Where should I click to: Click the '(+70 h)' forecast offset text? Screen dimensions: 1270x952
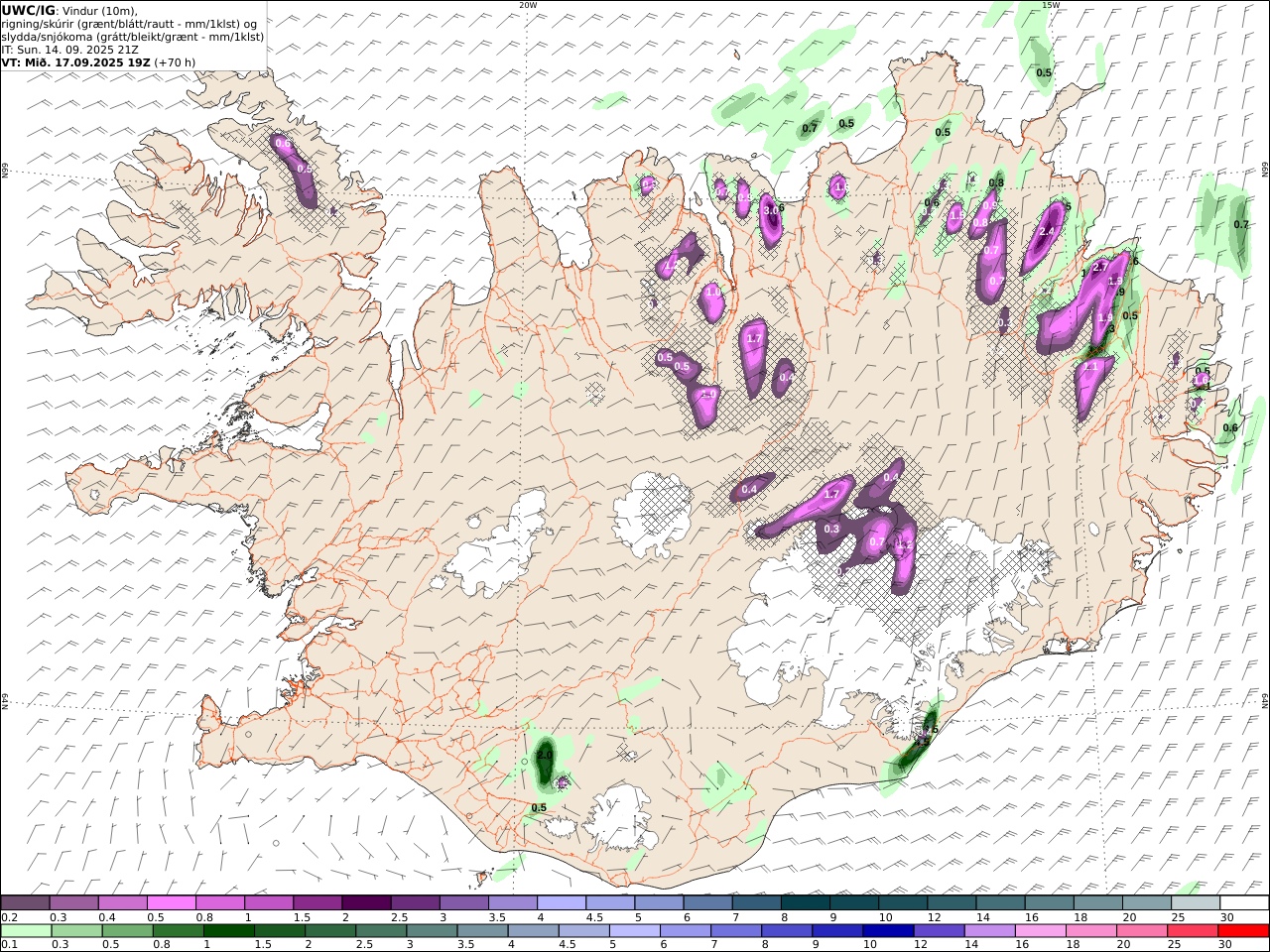click(175, 61)
